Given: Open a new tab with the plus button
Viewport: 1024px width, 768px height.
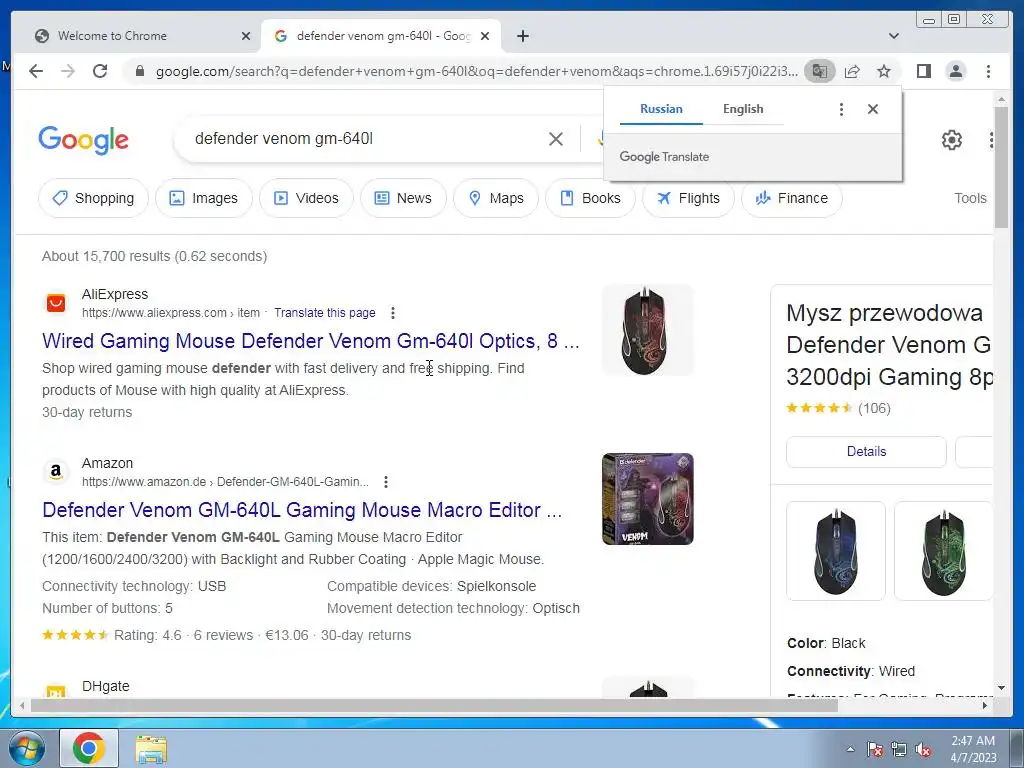Looking at the screenshot, I should coord(522,36).
